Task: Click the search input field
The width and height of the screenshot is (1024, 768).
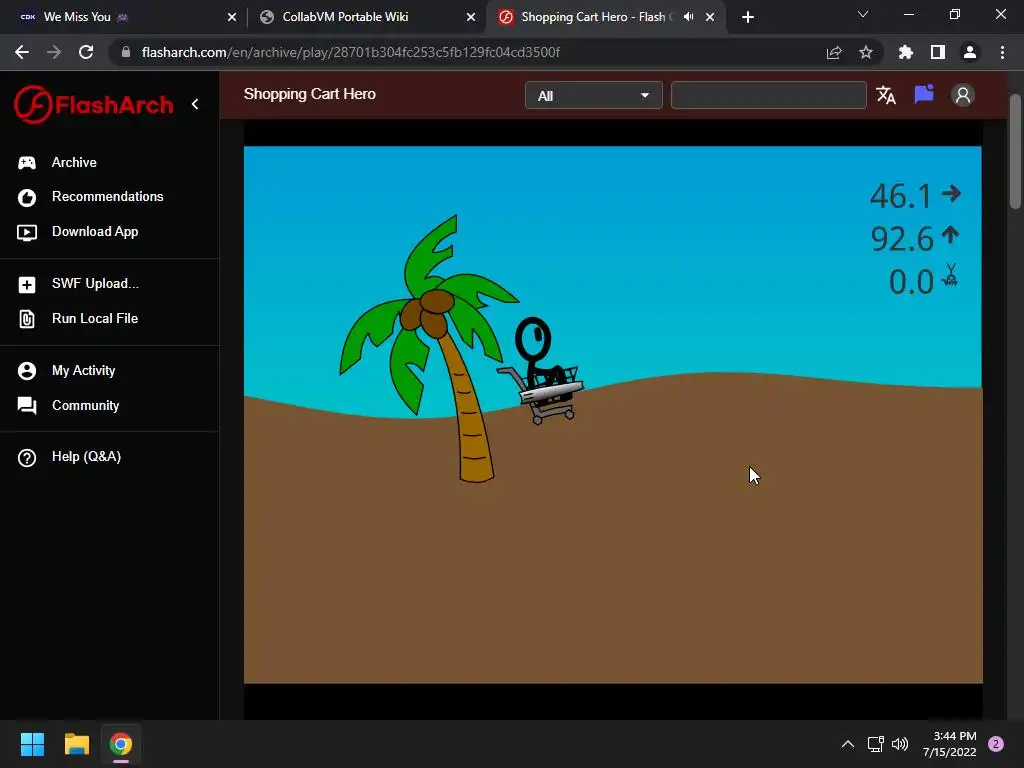Action: point(769,95)
